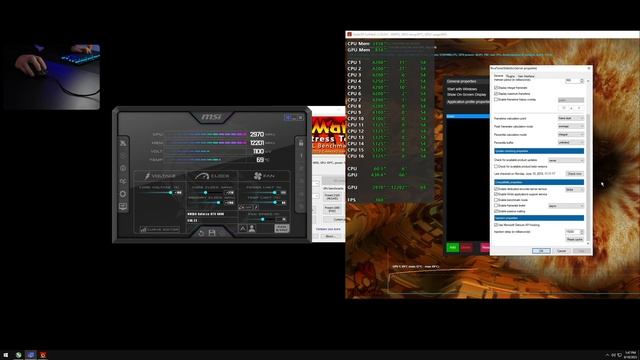This screenshot has height=360, width=640.
Task: Click the green Add button in RTSS
Action: (x=452, y=247)
